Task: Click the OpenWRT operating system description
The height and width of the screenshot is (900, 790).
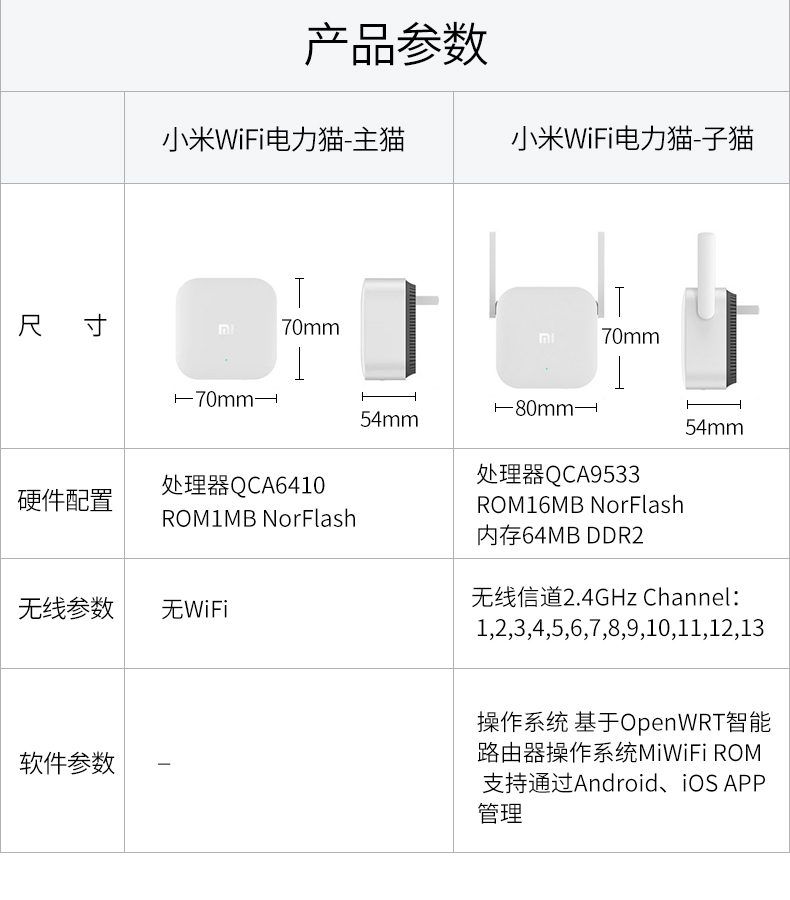Action: pos(624,767)
